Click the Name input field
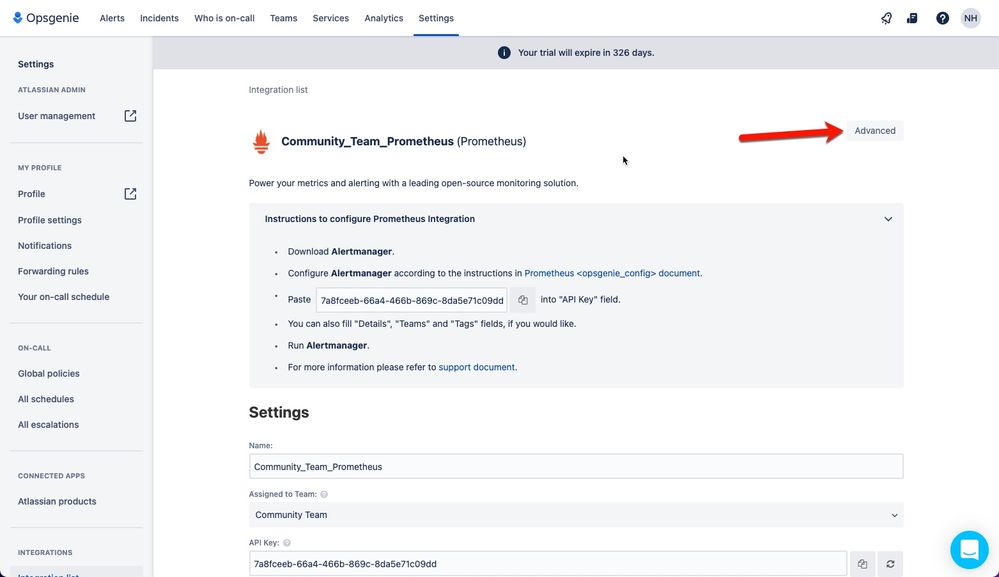 (x=576, y=466)
